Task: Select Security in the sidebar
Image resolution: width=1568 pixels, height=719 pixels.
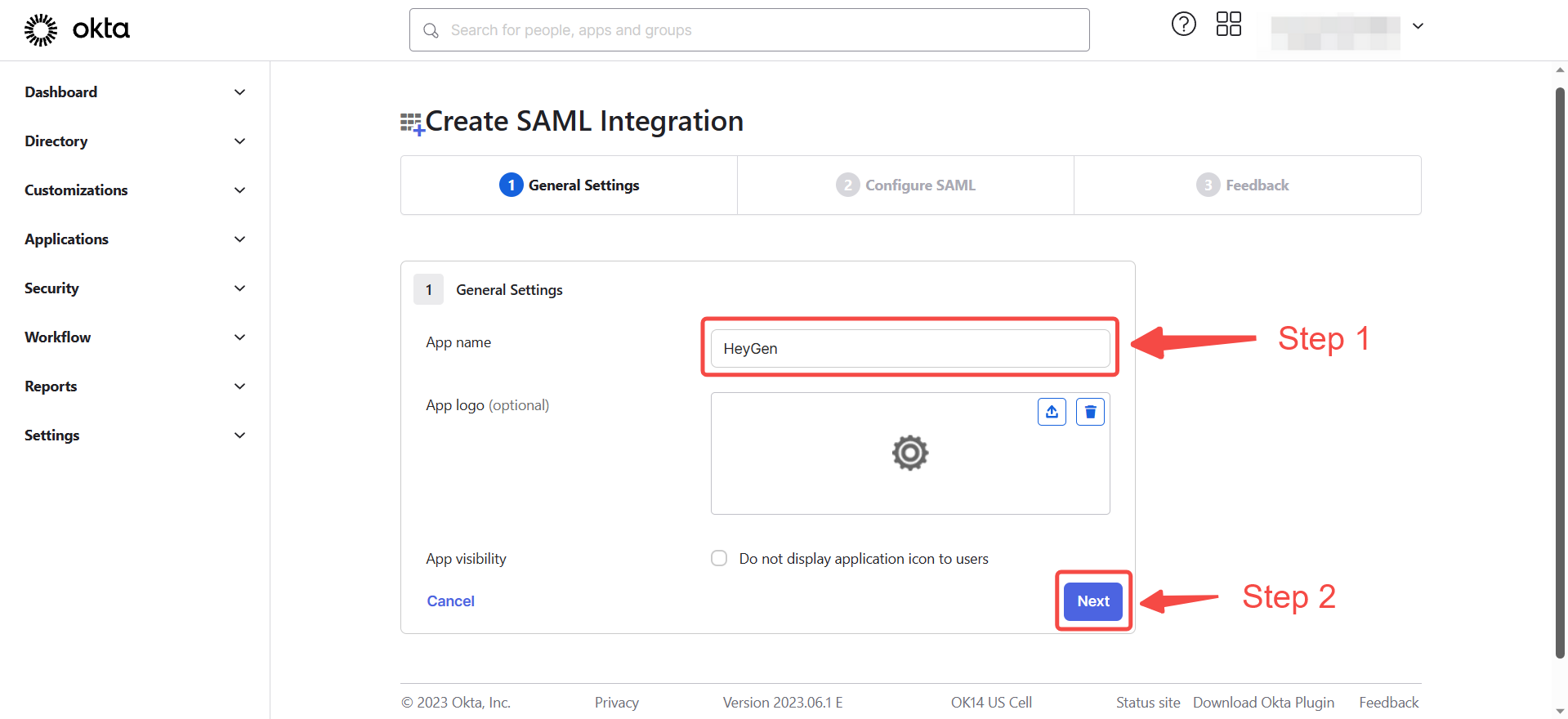Action: coord(51,288)
